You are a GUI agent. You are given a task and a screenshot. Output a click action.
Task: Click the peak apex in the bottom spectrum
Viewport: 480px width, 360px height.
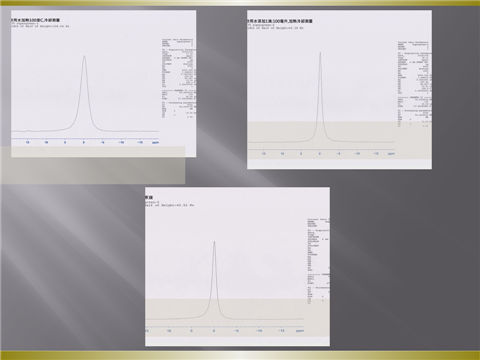tap(214, 241)
